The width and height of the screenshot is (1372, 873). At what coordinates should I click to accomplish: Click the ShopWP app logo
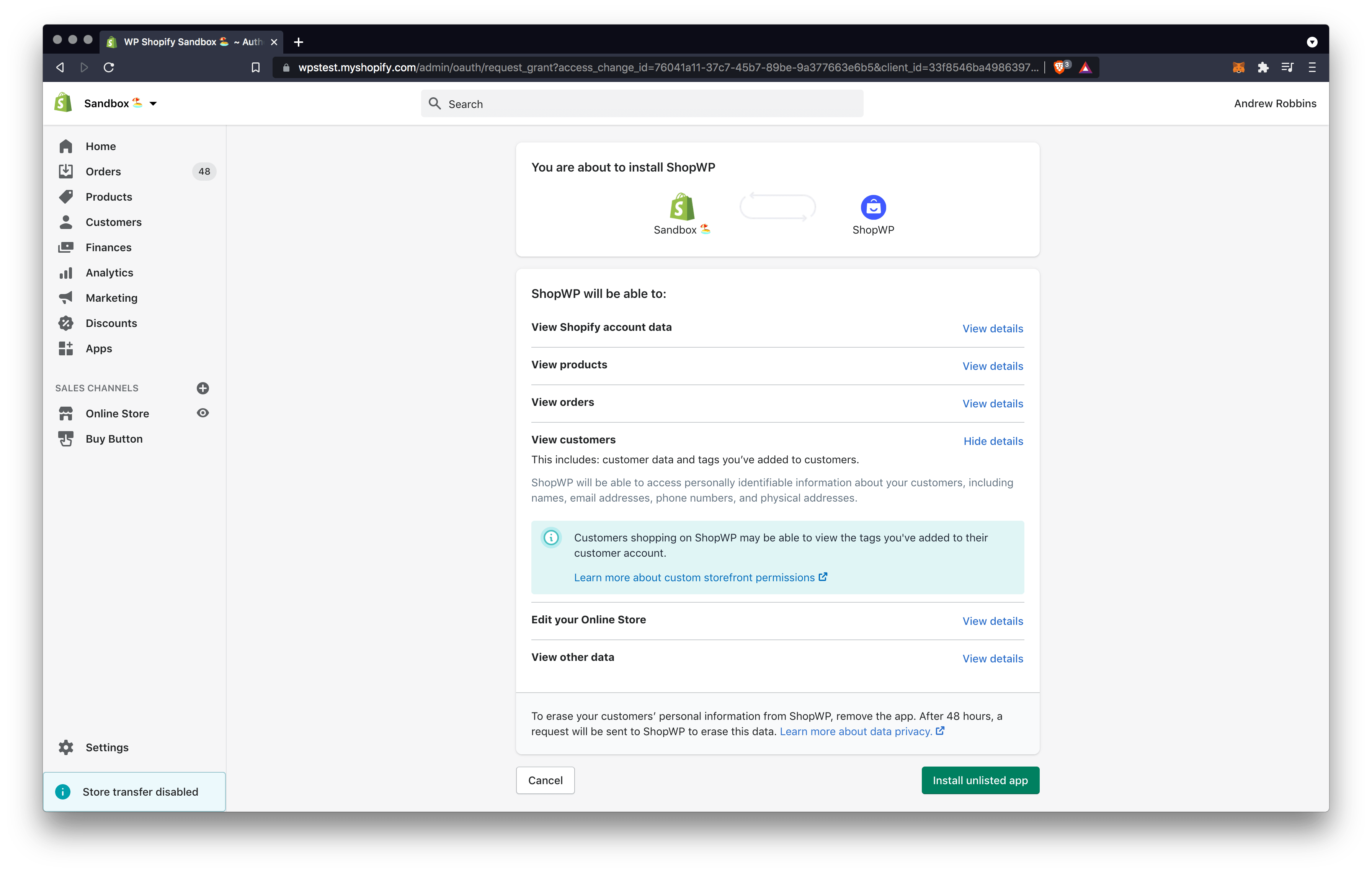(873, 207)
